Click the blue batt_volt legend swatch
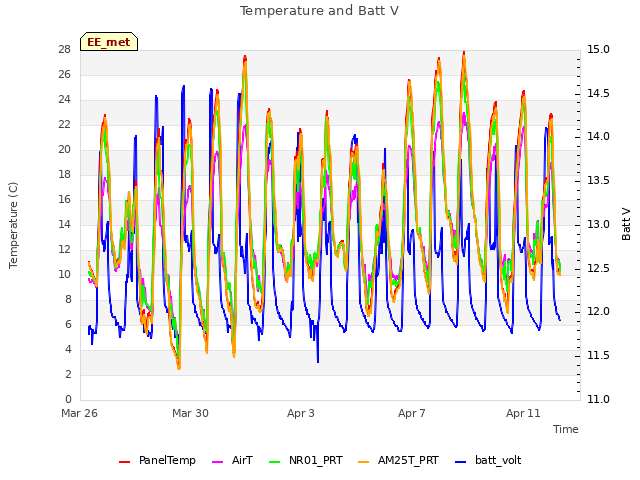640x480 pixels. pos(460,462)
